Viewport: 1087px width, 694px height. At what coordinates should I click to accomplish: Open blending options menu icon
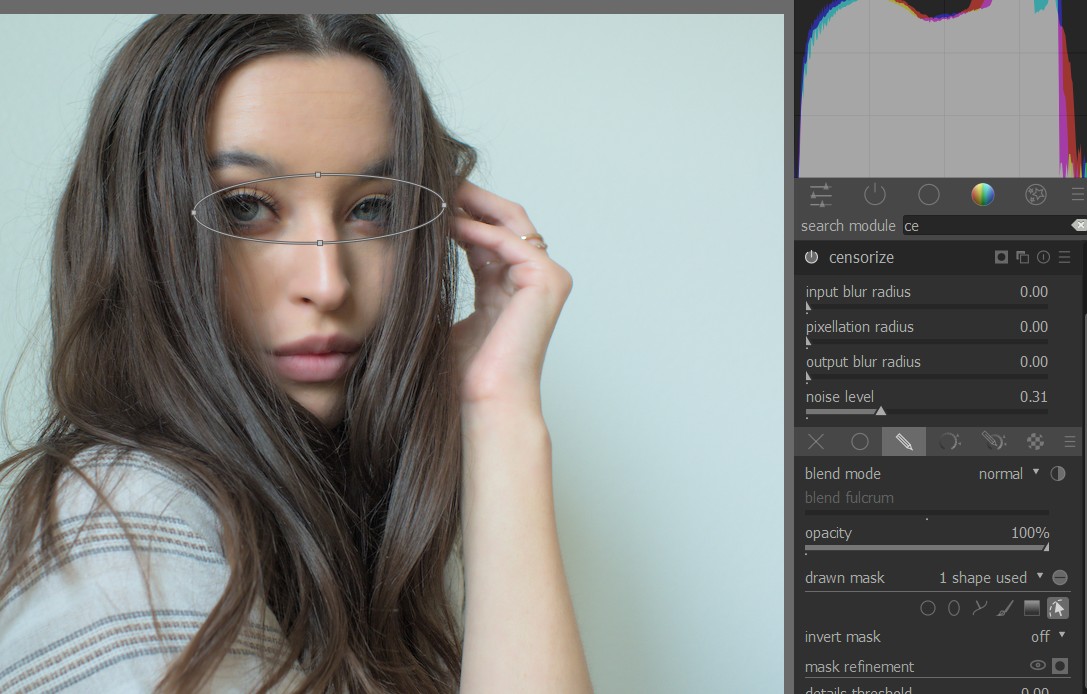(1070, 442)
